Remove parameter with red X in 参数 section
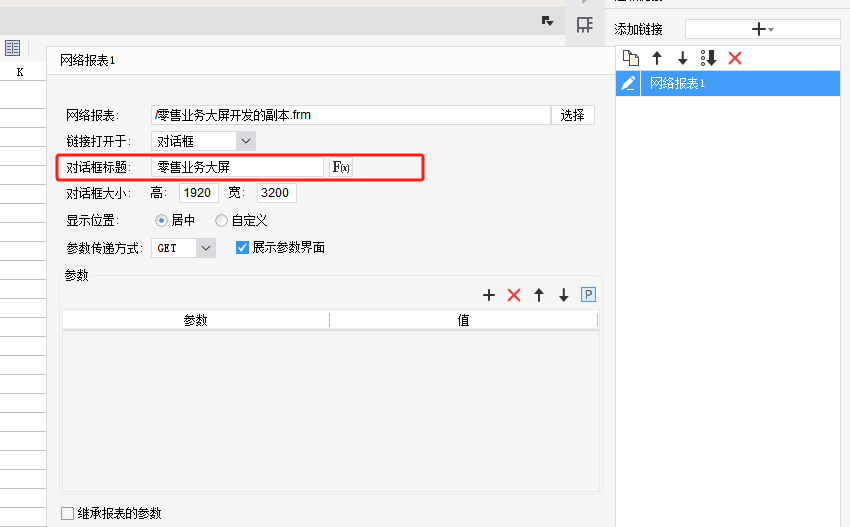 pyautogui.click(x=514, y=295)
